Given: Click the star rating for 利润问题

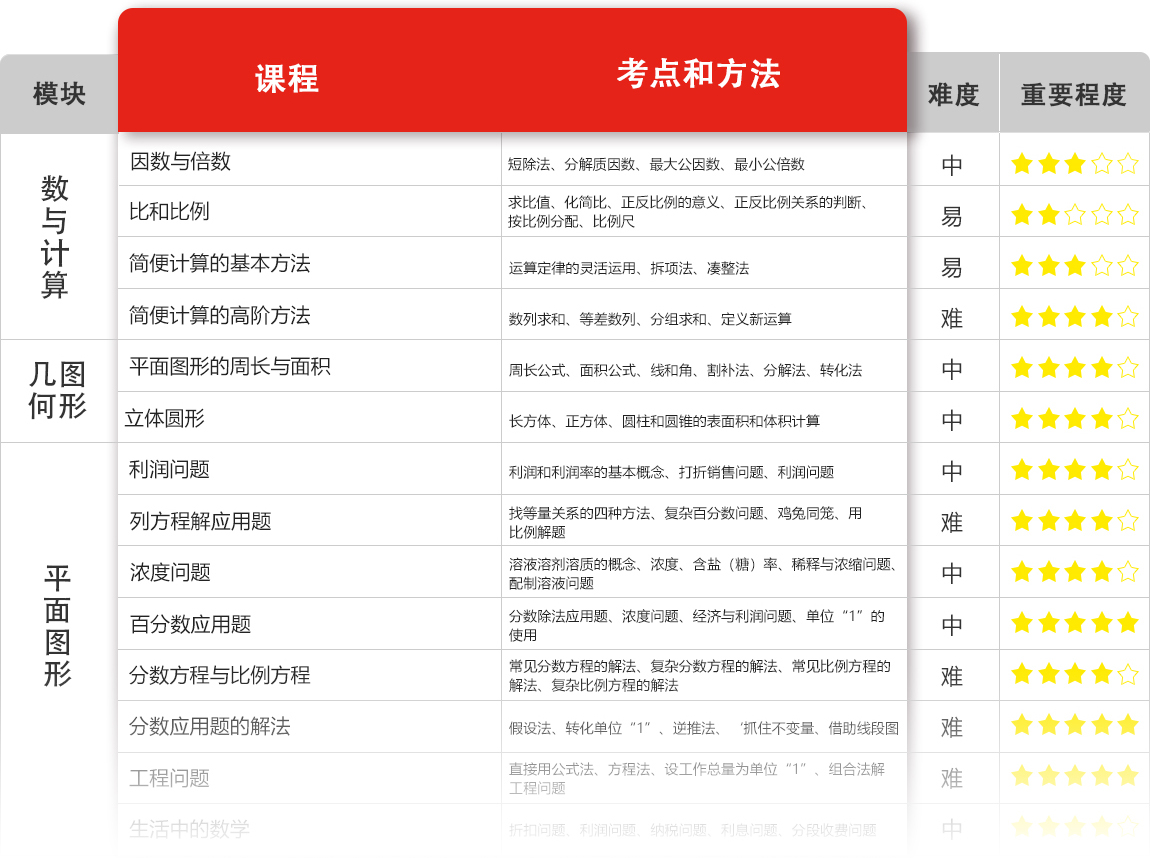Looking at the screenshot, I should (1074, 469).
